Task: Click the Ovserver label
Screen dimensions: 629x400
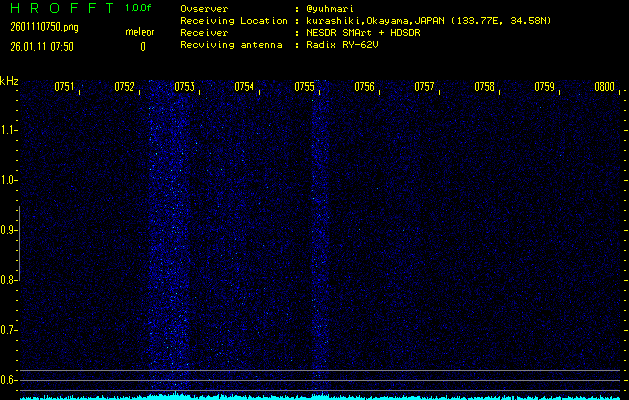Action: (x=204, y=8)
